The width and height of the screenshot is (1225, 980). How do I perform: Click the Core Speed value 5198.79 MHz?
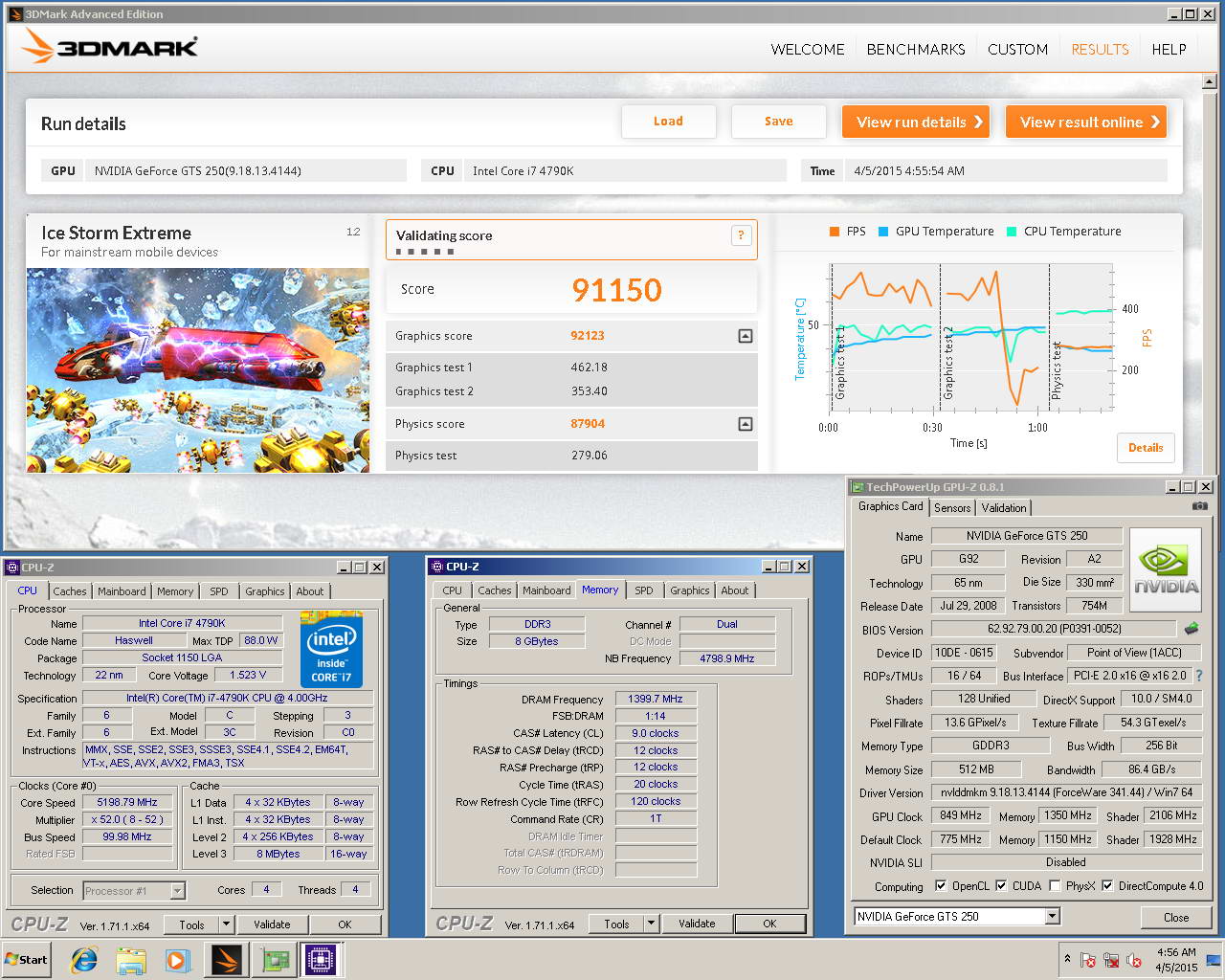point(127,803)
